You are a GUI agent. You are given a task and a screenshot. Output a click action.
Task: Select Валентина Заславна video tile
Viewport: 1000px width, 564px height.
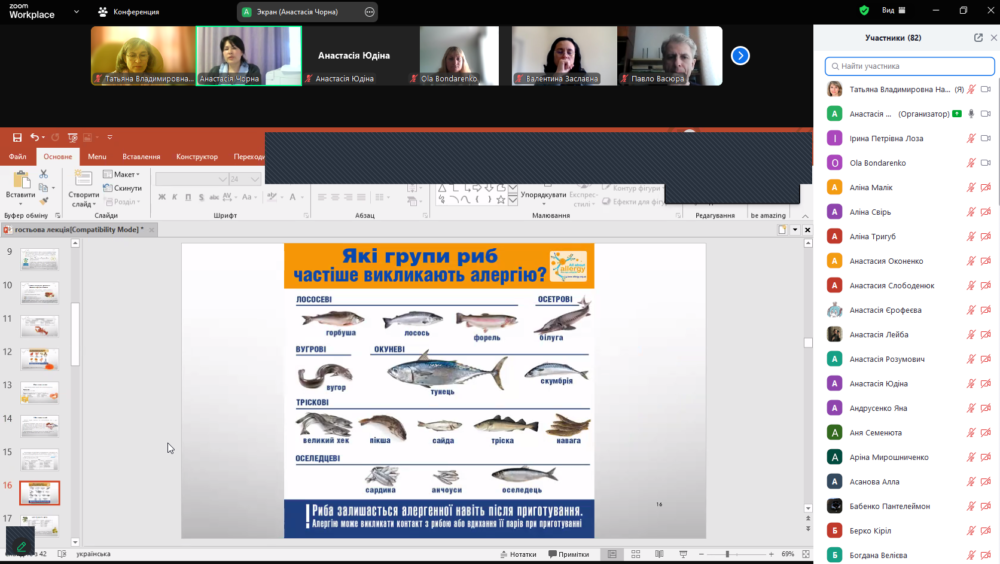(x=564, y=56)
